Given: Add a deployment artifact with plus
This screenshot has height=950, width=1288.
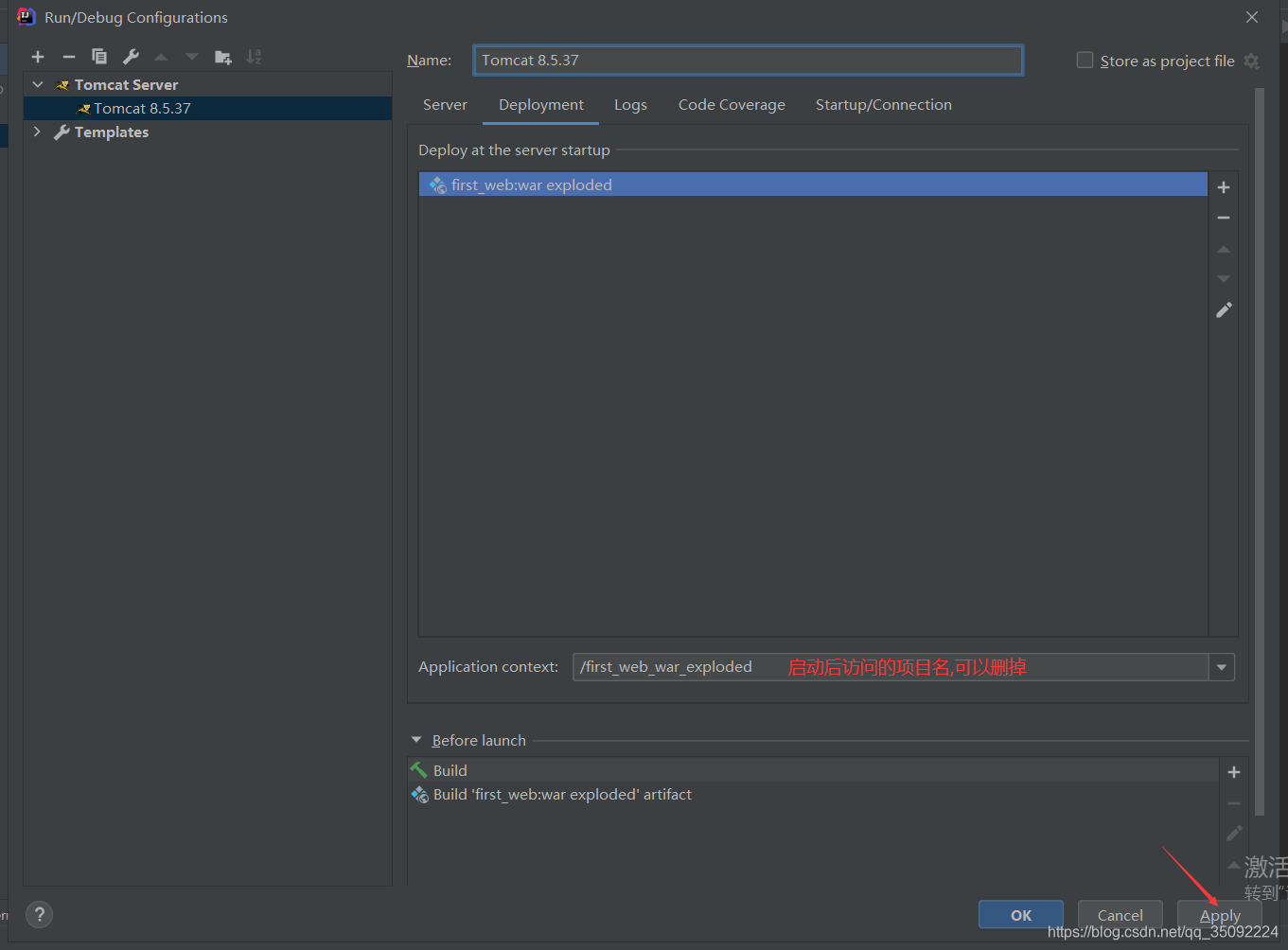Looking at the screenshot, I should tap(1224, 187).
